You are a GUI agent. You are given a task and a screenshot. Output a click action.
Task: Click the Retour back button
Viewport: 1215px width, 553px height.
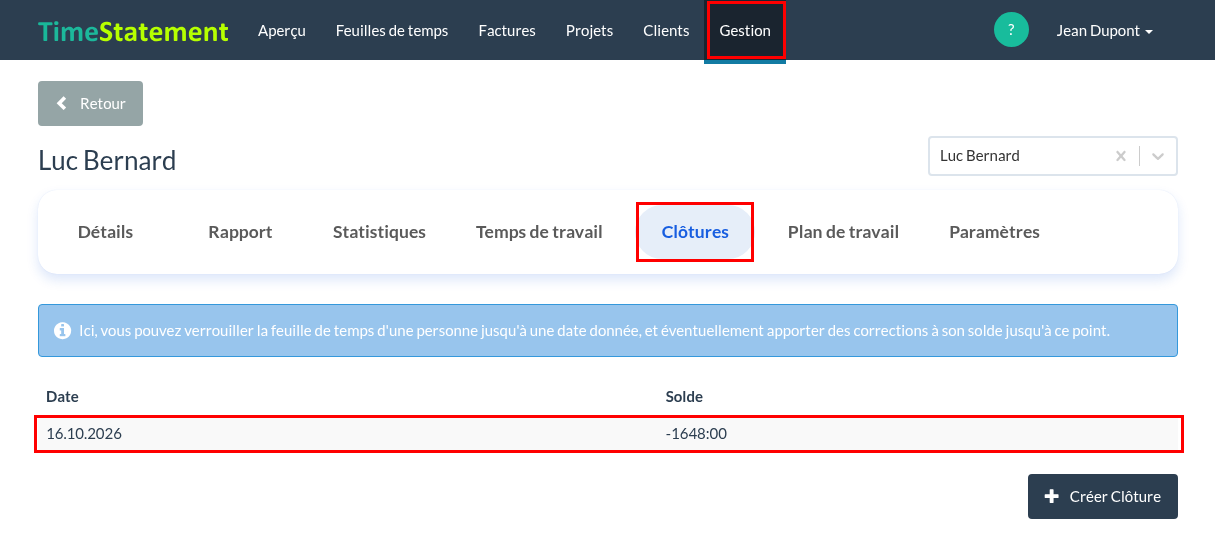coord(90,104)
